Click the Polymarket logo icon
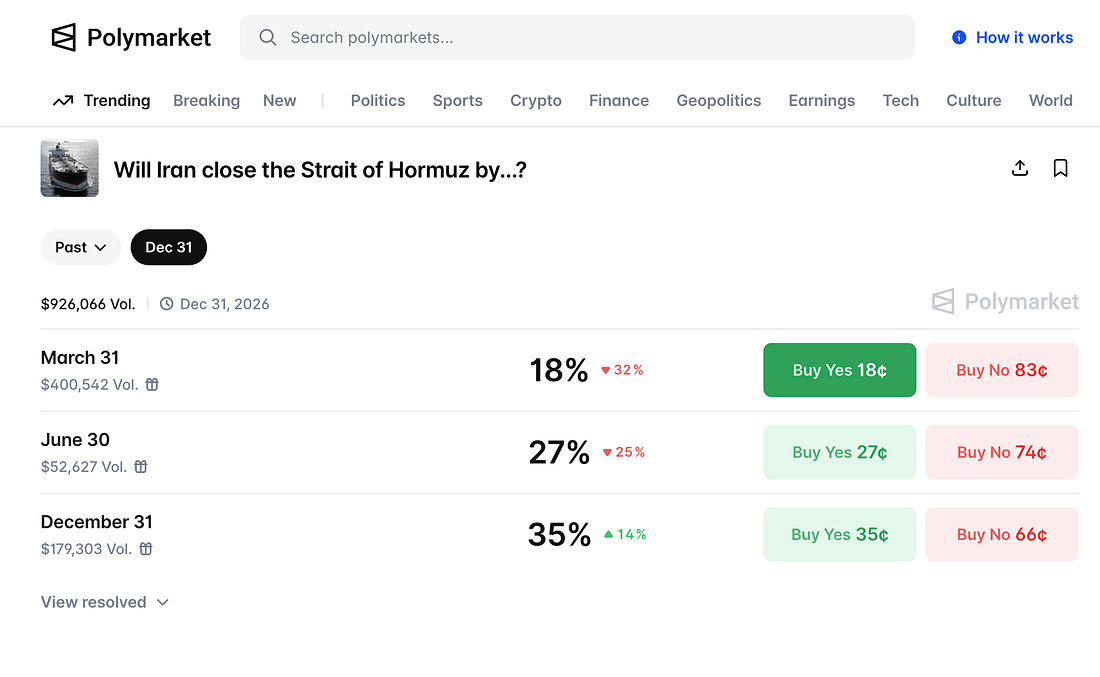 (64, 38)
